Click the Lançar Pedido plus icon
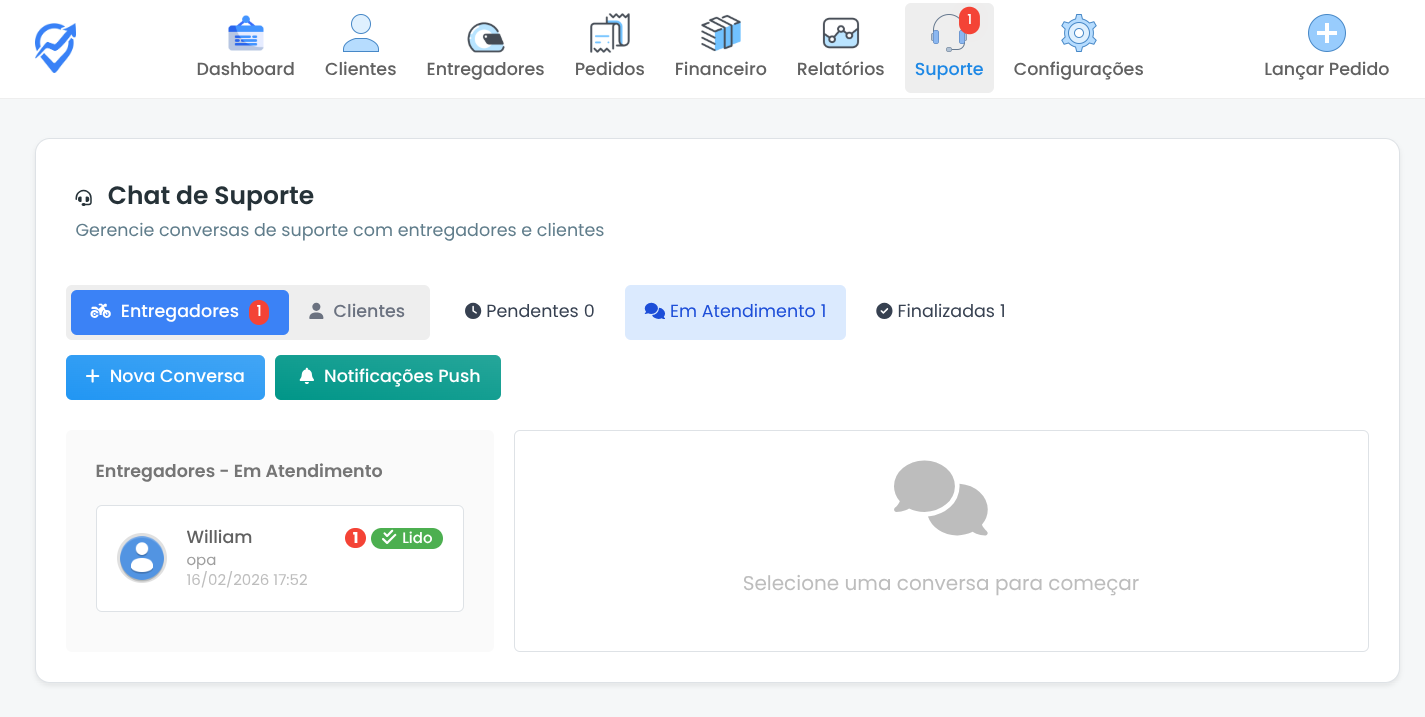 click(1326, 34)
